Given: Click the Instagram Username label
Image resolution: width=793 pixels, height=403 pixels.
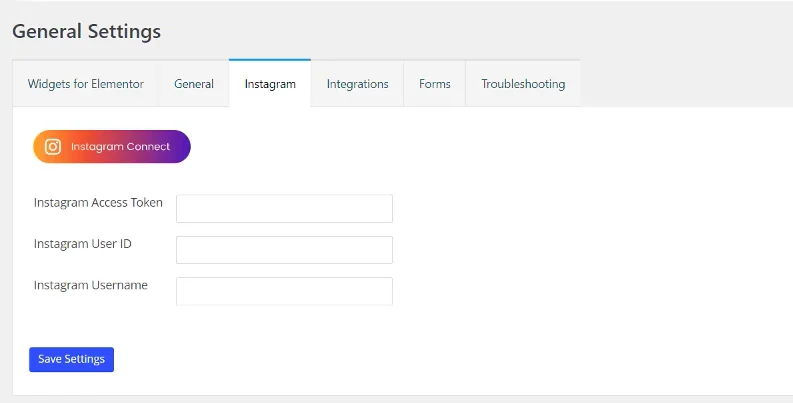Looking at the screenshot, I should click(x=91, y=285).
